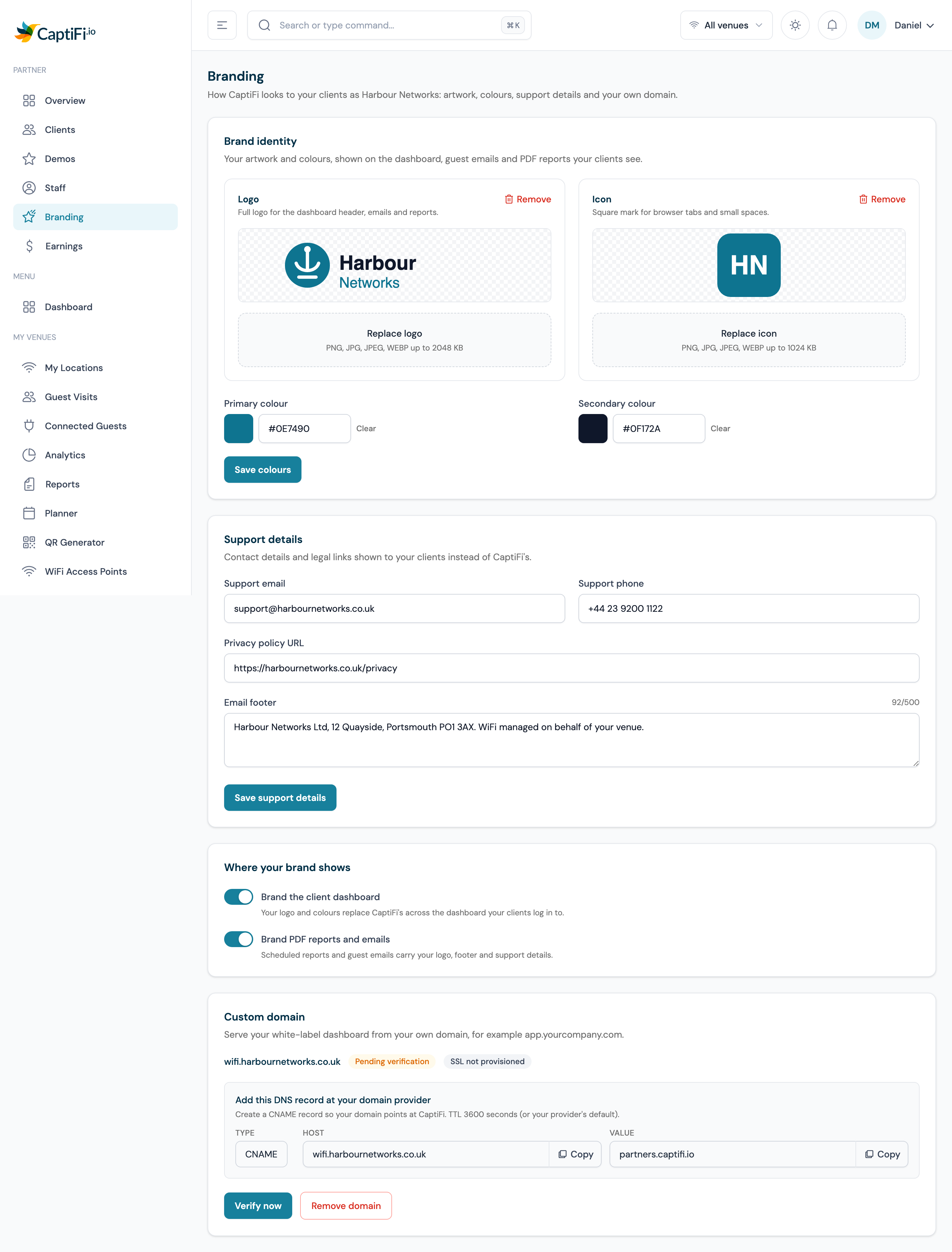Screen dimensions: 952x1252
Task: Open Analytics from the sidebar
Action: click(x=95, y=455)
